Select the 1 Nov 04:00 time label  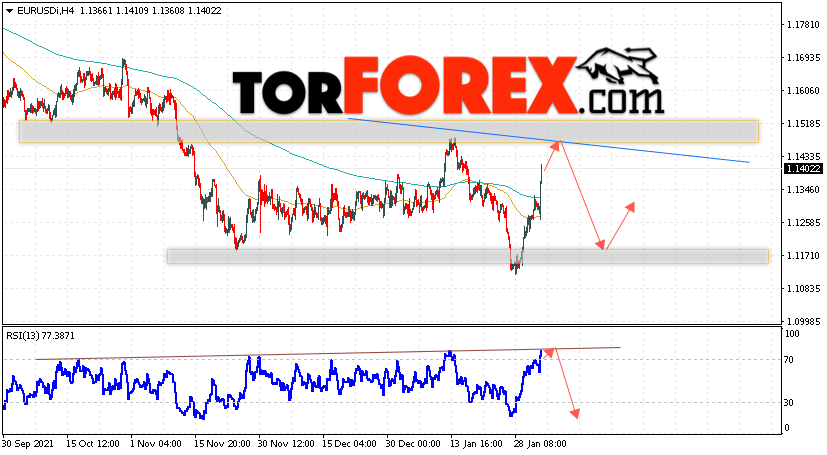point(156,444)
